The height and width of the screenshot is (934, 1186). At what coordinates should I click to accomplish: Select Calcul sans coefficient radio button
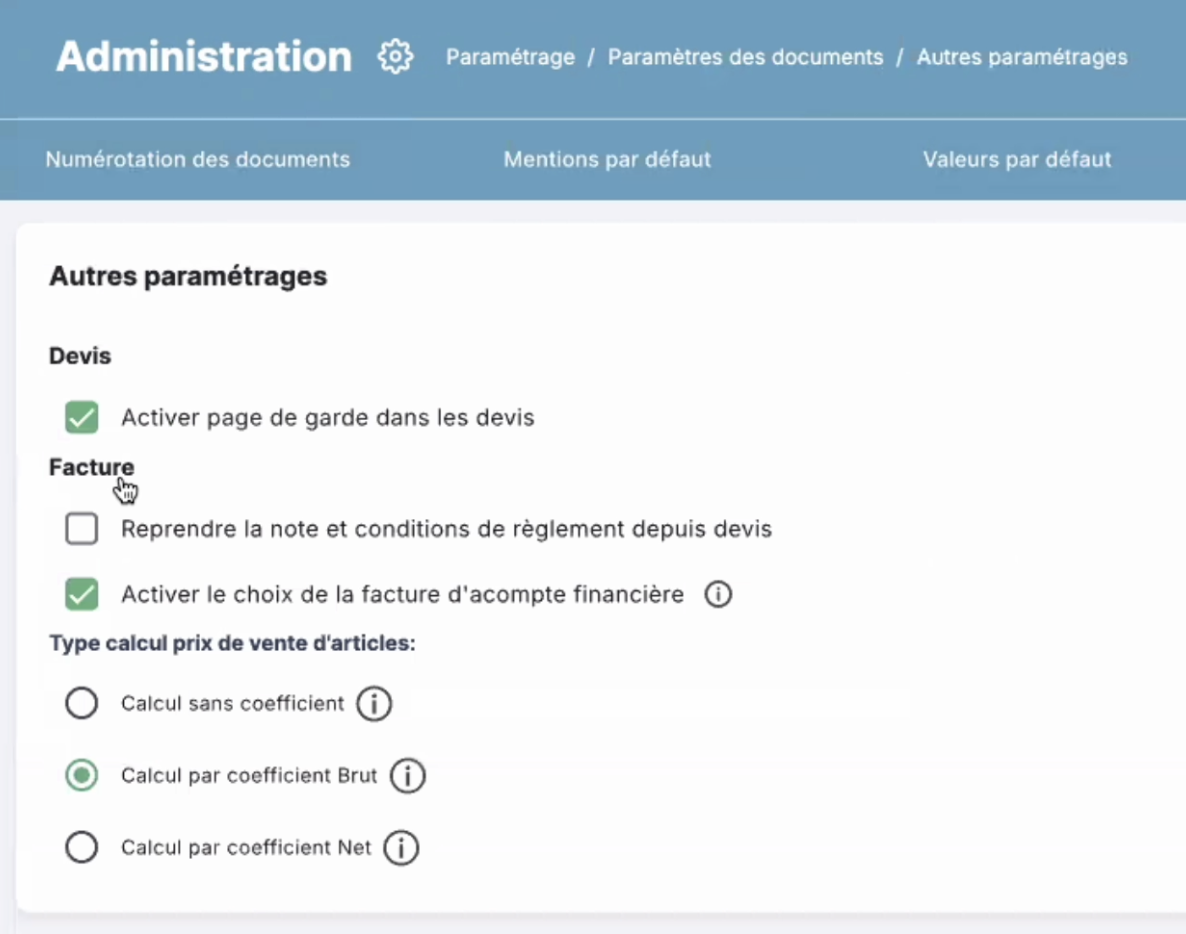pos(82,704)
